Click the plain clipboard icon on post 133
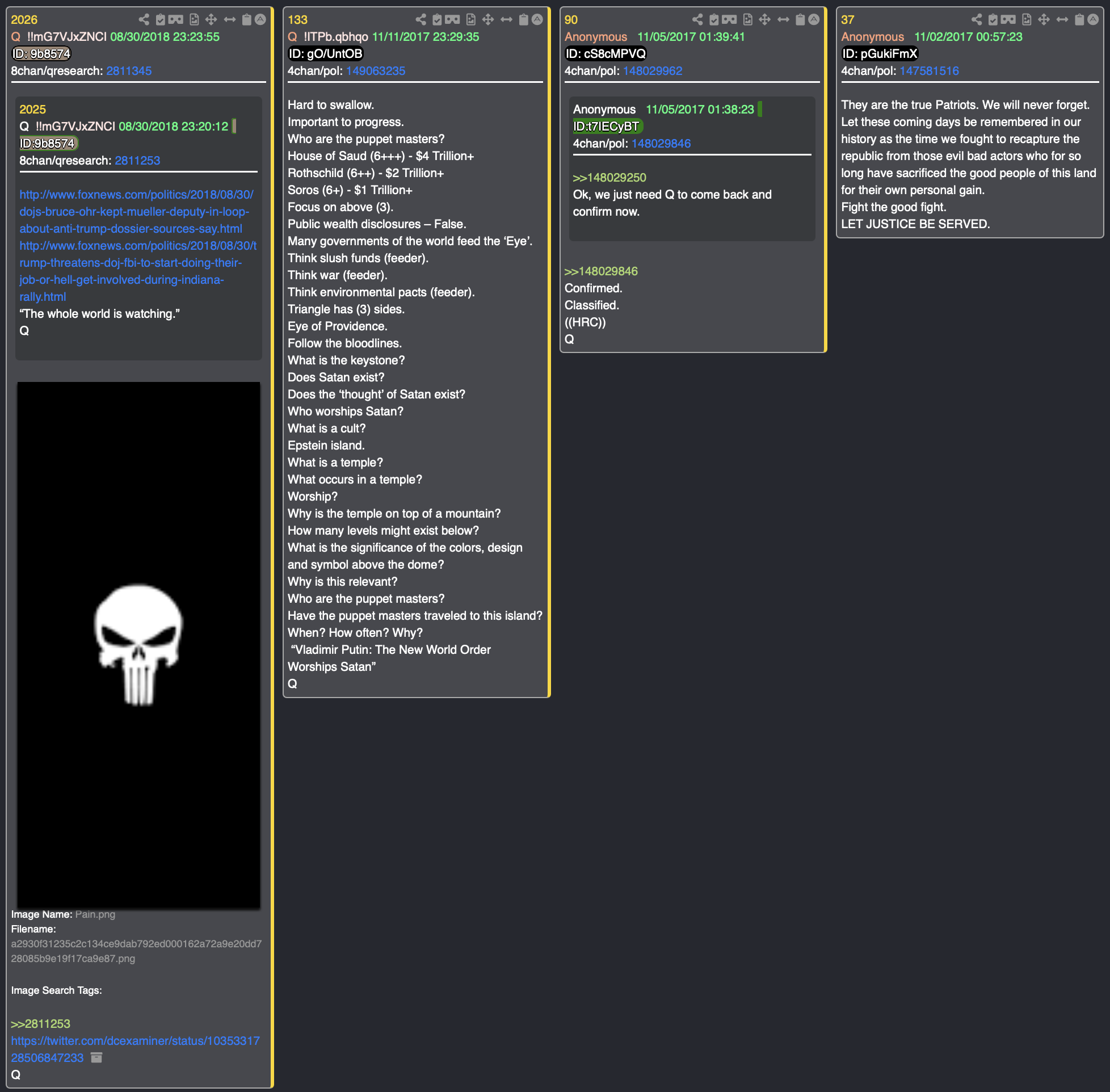1110x1092 pixels. (x=523, y=19)
